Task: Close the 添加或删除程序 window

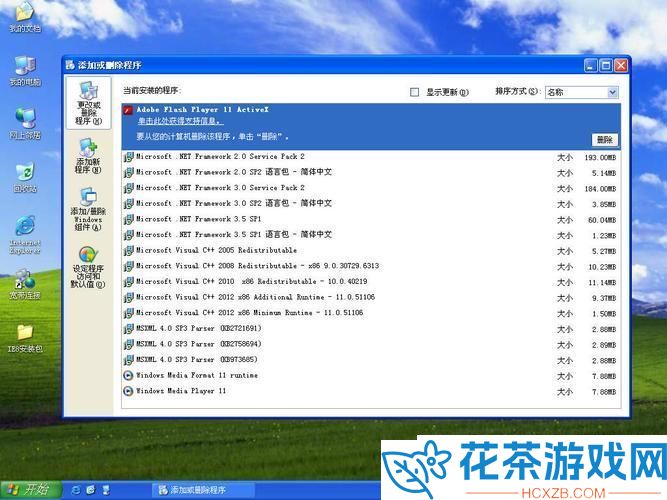Action: click(621, 66)
